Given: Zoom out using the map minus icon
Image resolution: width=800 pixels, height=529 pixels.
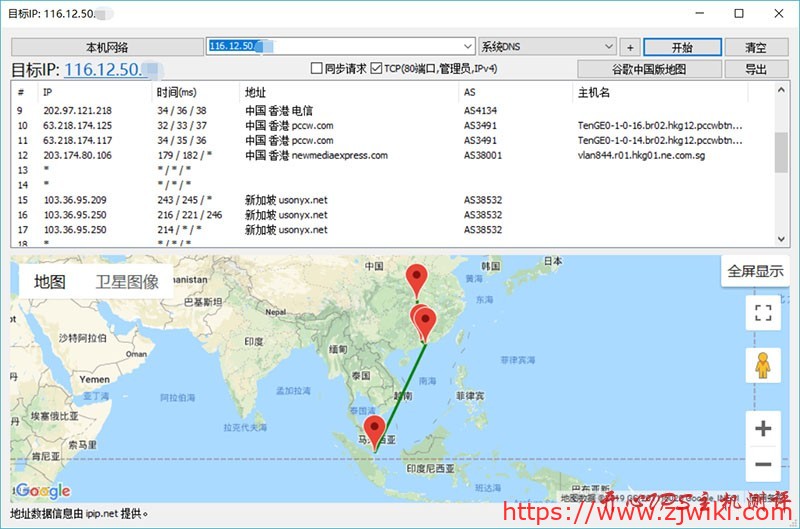Looking at the screenshot, I should 763,465.
